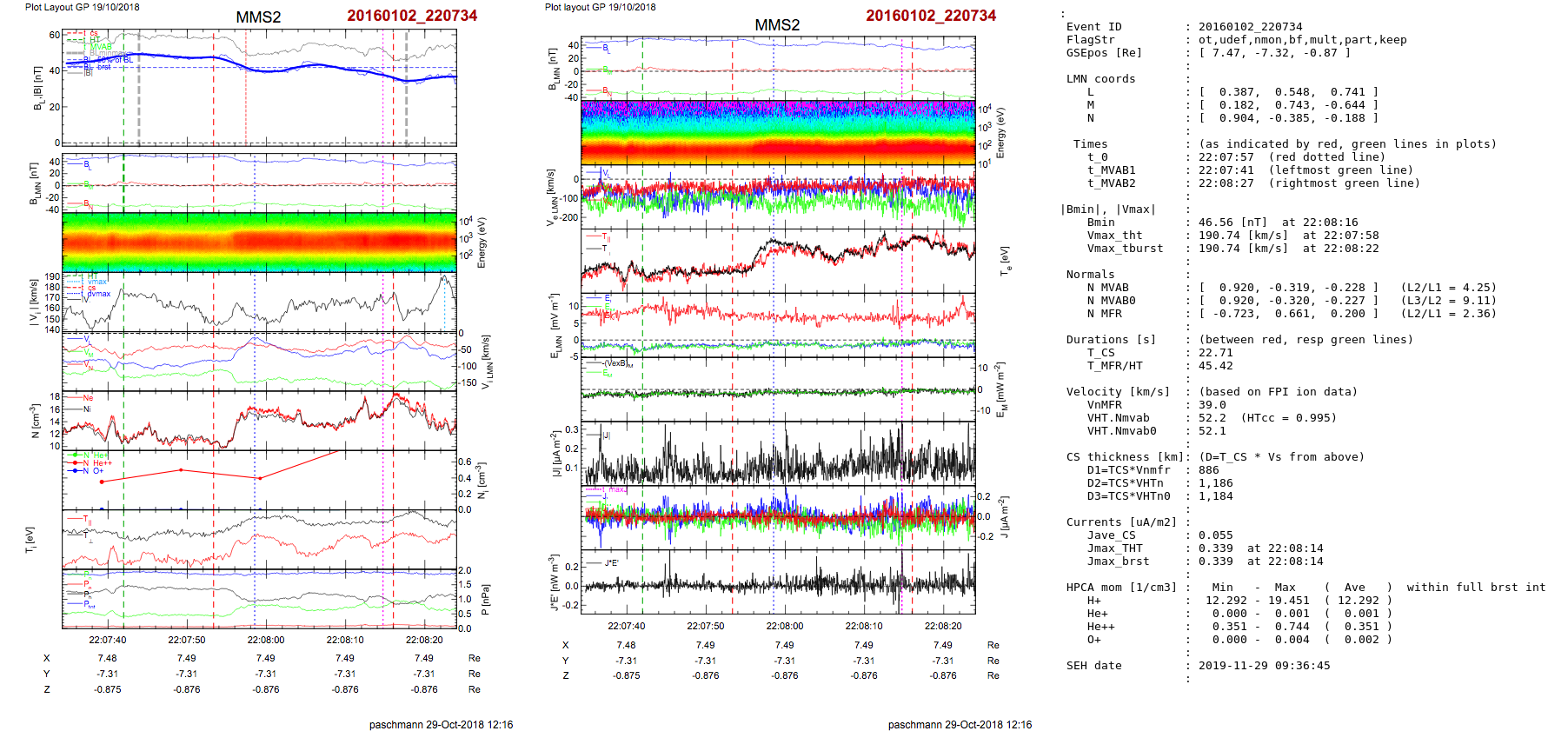Image resolution: width=1568 pixels, height=731 pixels.
Task: Click the red 20160102_220734 label above the right plot
Action: [x=930, y=16]
